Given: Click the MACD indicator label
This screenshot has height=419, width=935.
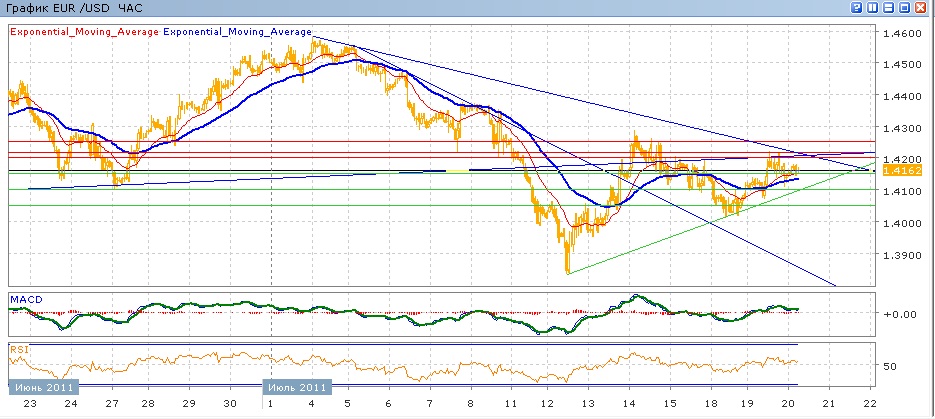Looking at the screenshot, I should pos(26,299).
